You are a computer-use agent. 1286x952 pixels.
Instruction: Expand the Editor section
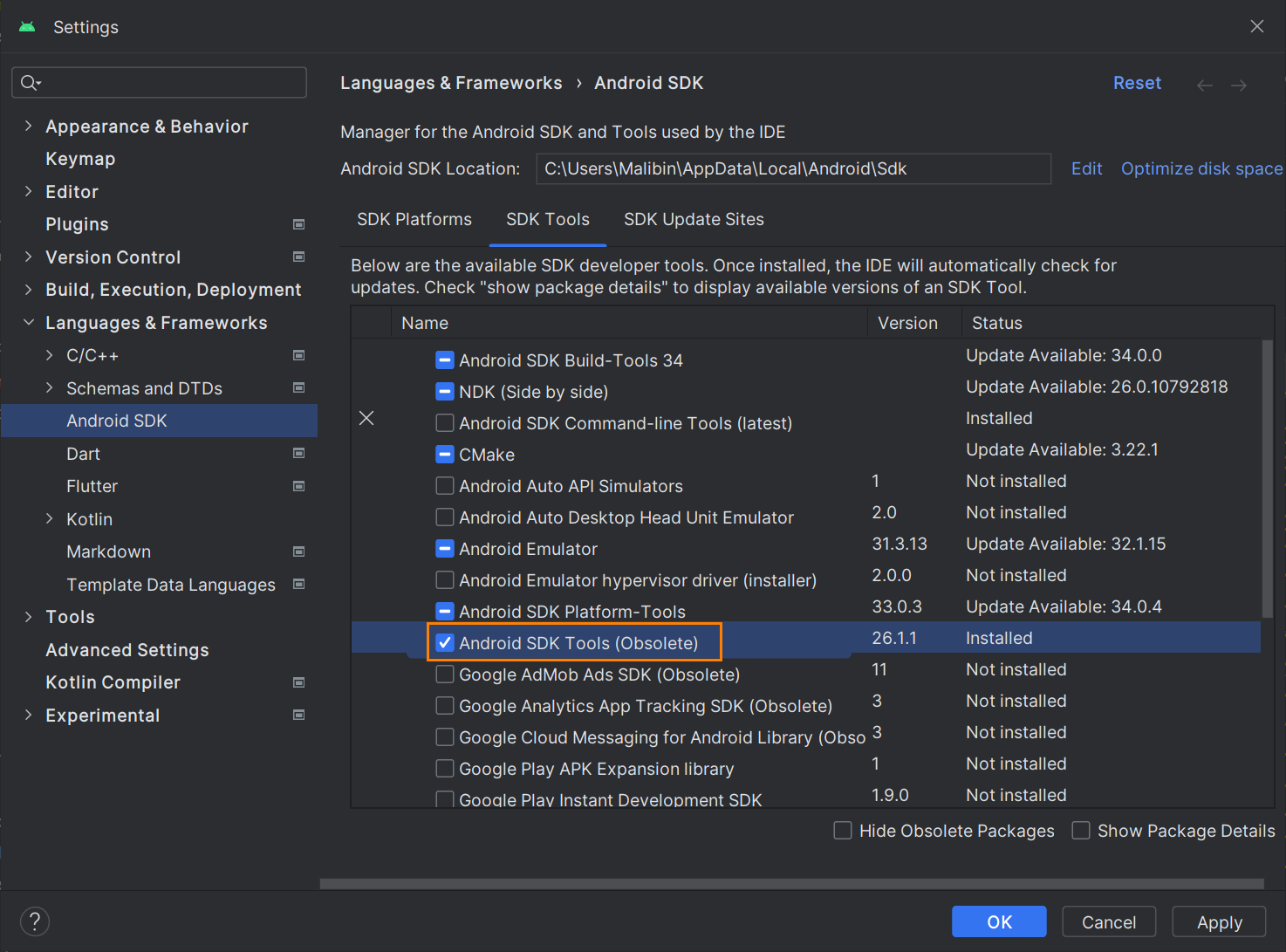pyautogui.click(x=28, y=191)
